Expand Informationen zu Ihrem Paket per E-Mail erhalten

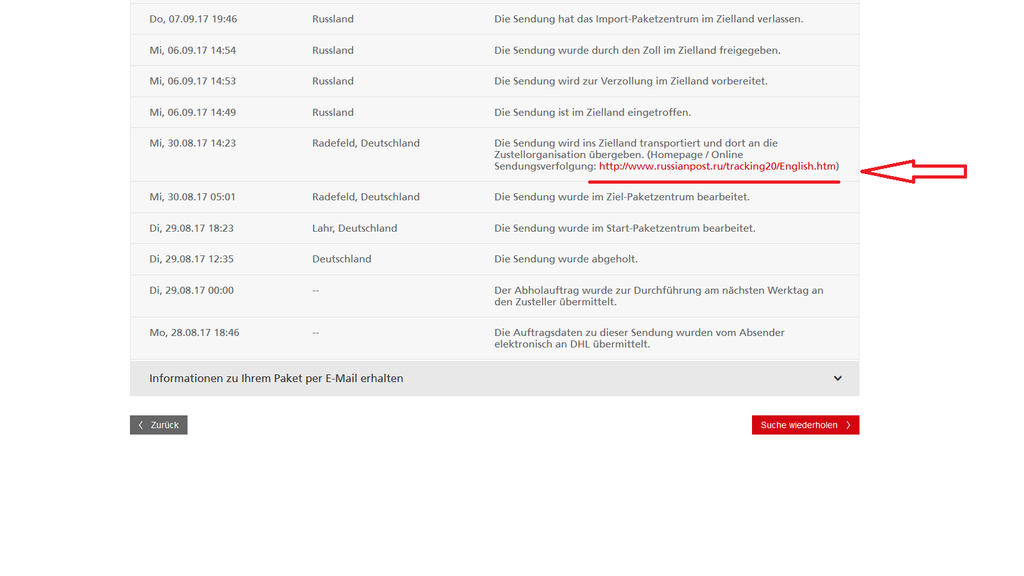pyautogui.click(x=494, y=379)
